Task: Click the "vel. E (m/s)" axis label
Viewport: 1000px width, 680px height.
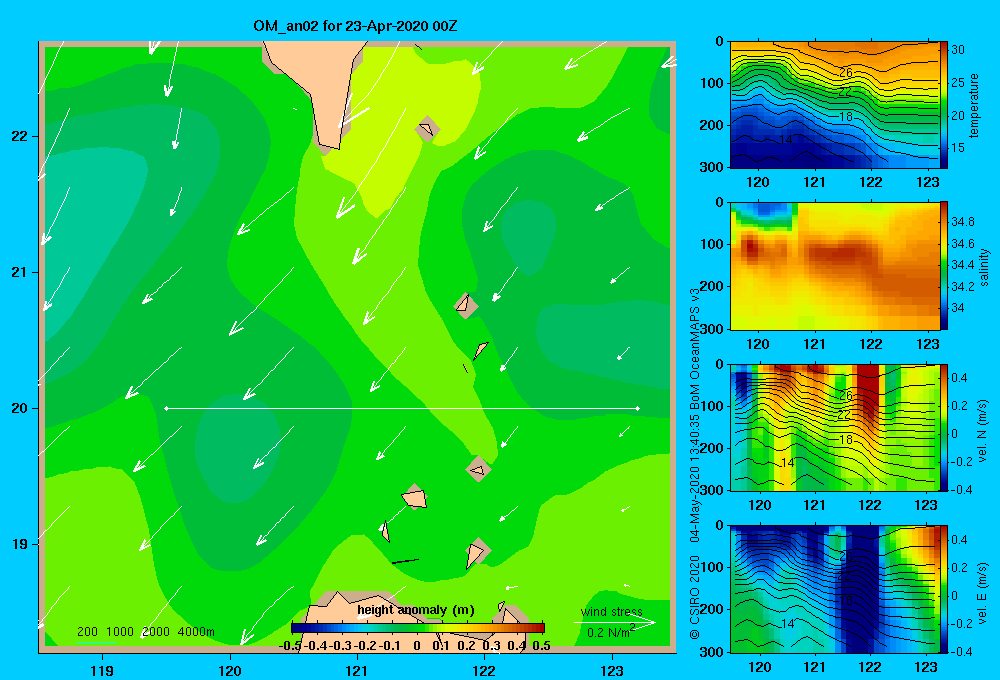Action: pos(982,593)
